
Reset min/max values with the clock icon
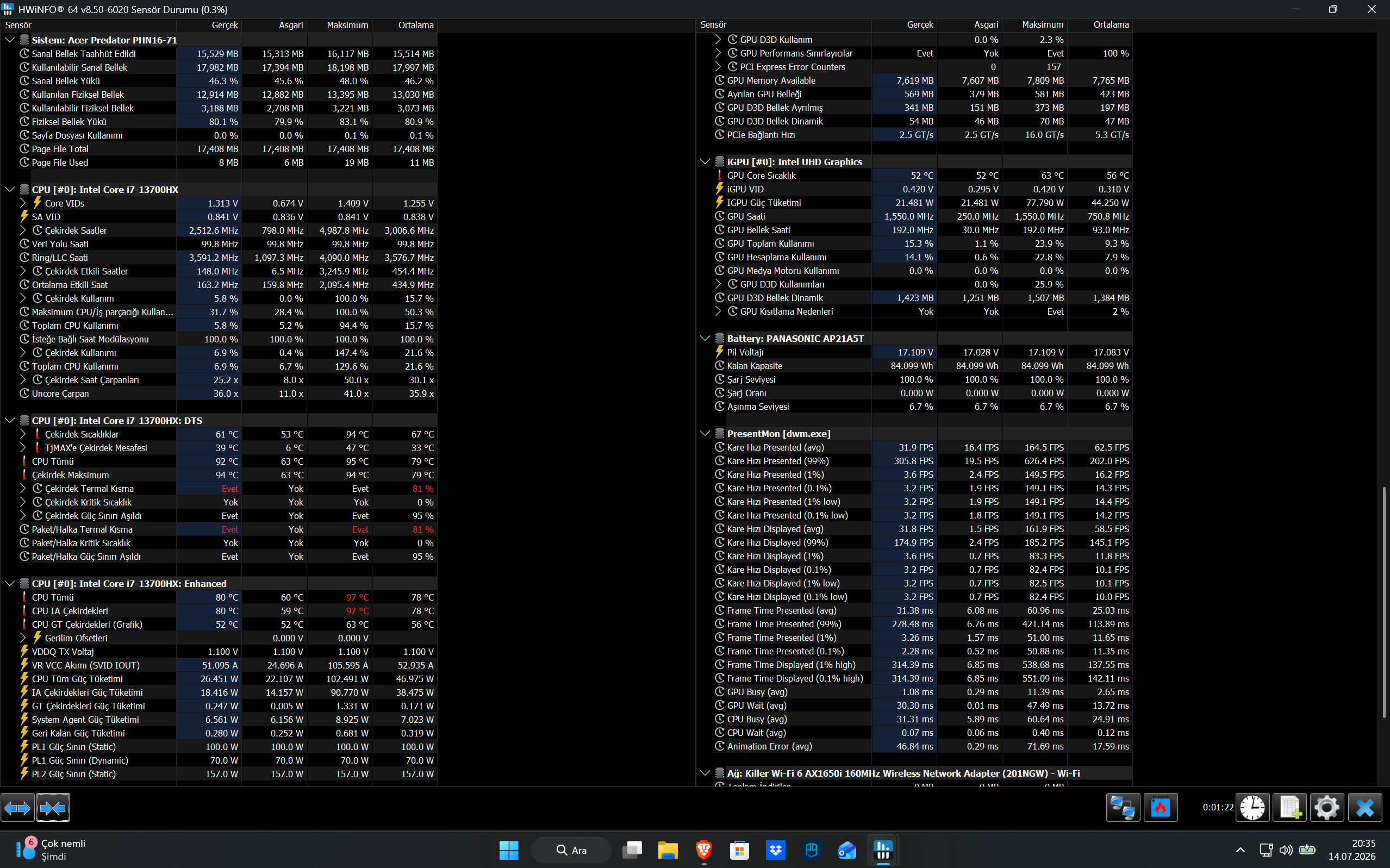[1251, 808]
